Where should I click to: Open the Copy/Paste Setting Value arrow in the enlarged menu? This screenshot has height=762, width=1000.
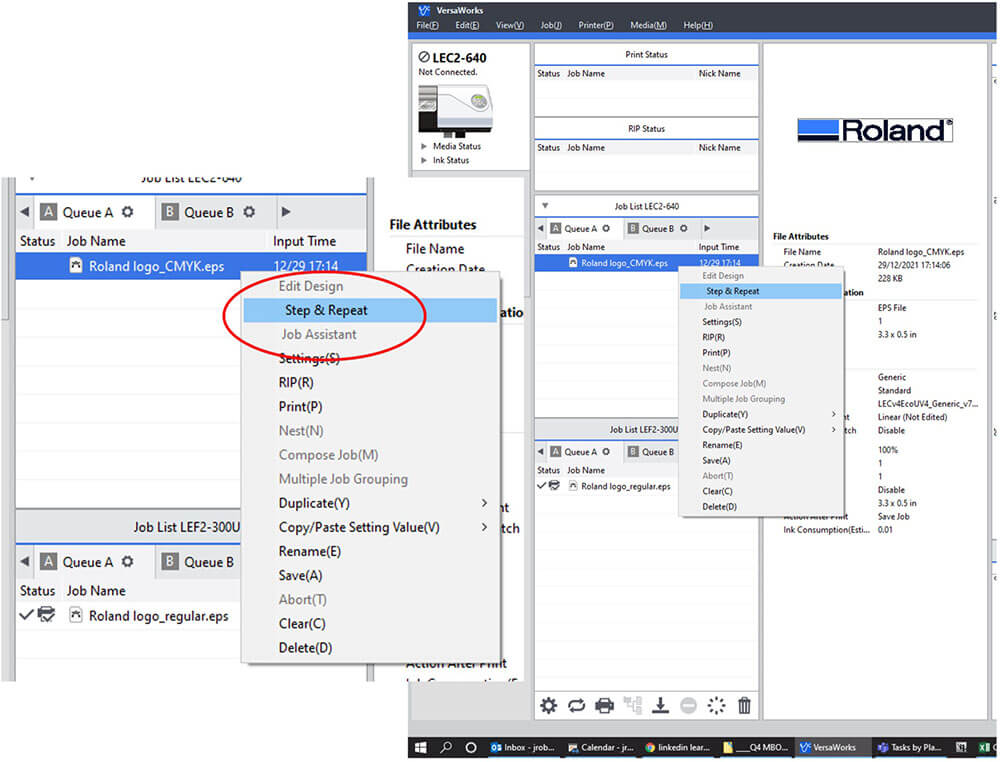coord(485,527)
